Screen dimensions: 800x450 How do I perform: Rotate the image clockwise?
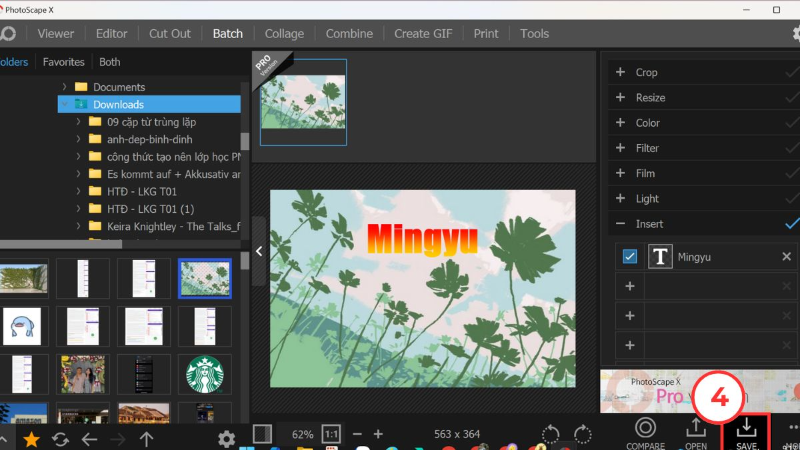582,434
